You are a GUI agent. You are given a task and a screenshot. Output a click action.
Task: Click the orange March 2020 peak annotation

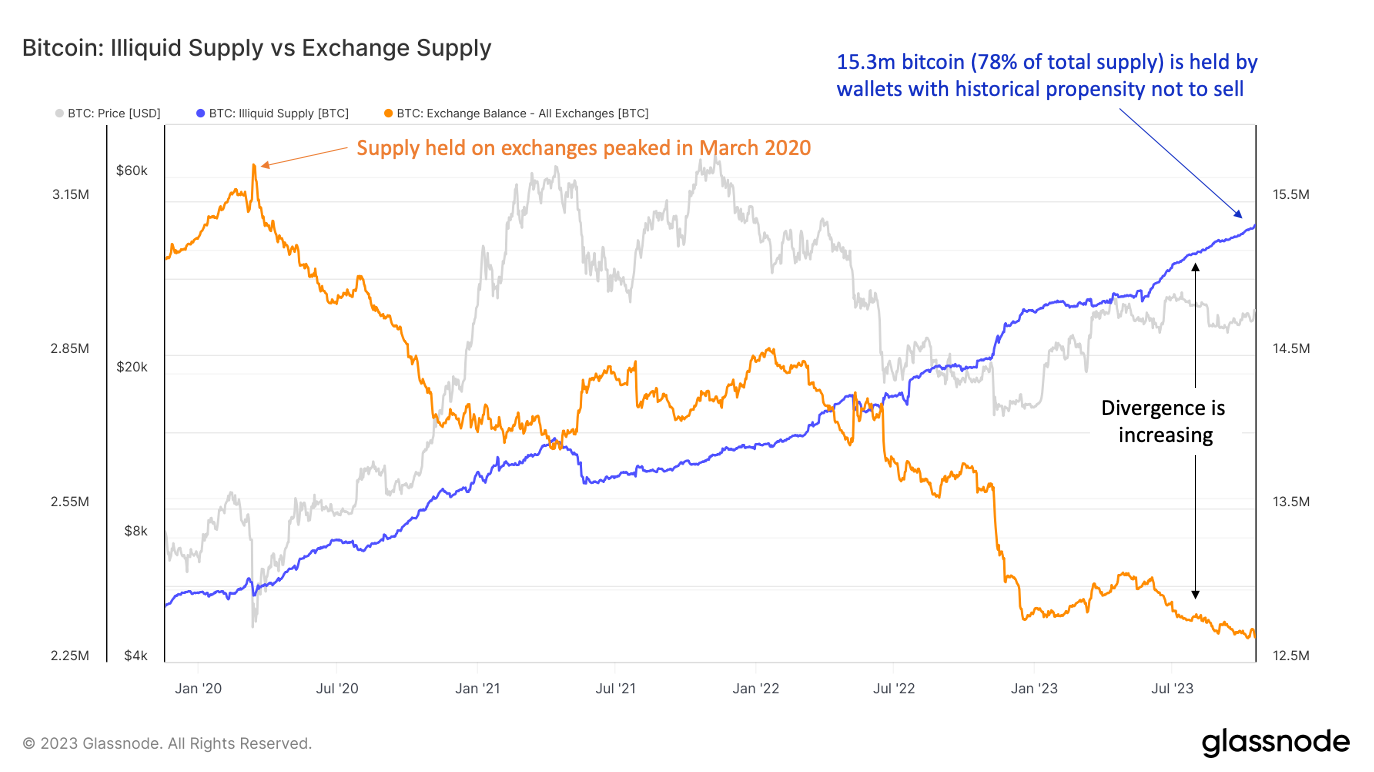[x=583, y=148]
